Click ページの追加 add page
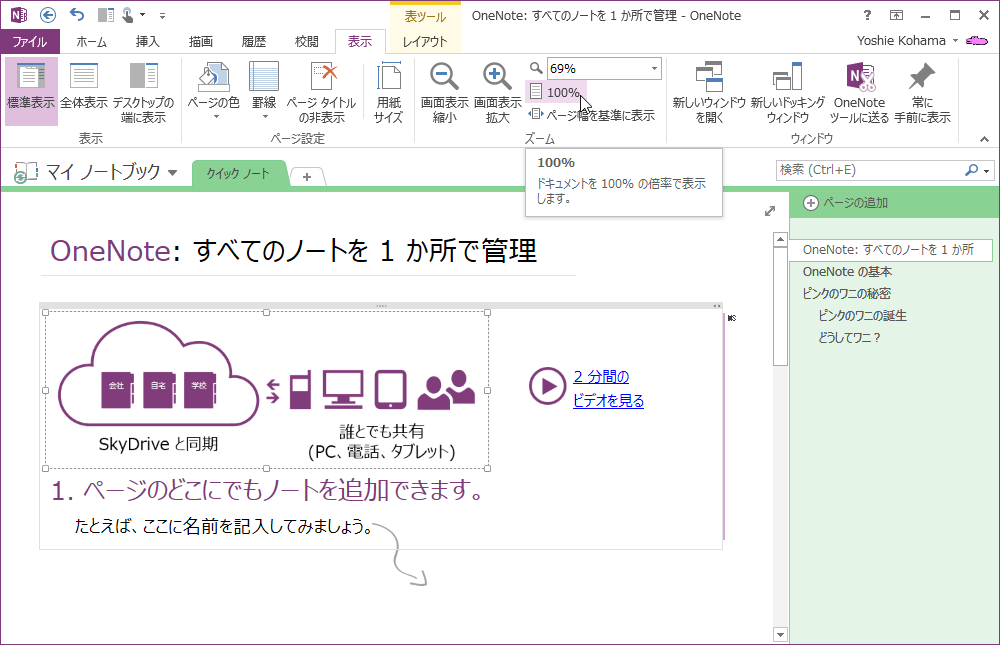The height and width of the screenshot is (645, 1000). [x=846, y=203]
